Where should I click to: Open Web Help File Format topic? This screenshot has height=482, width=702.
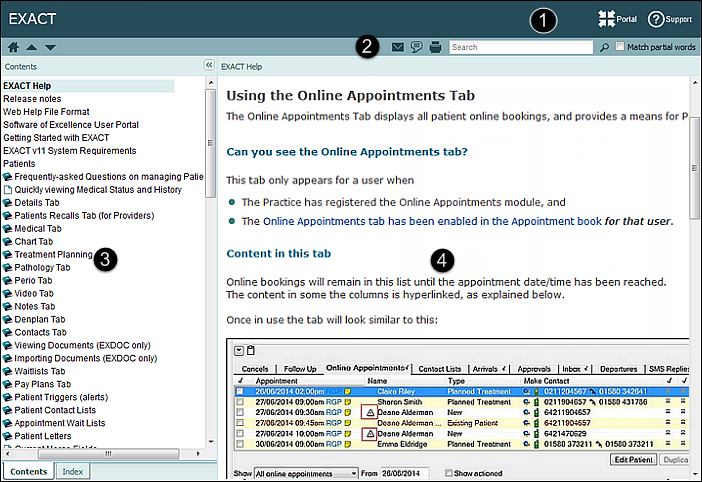(x=46, y=112)
